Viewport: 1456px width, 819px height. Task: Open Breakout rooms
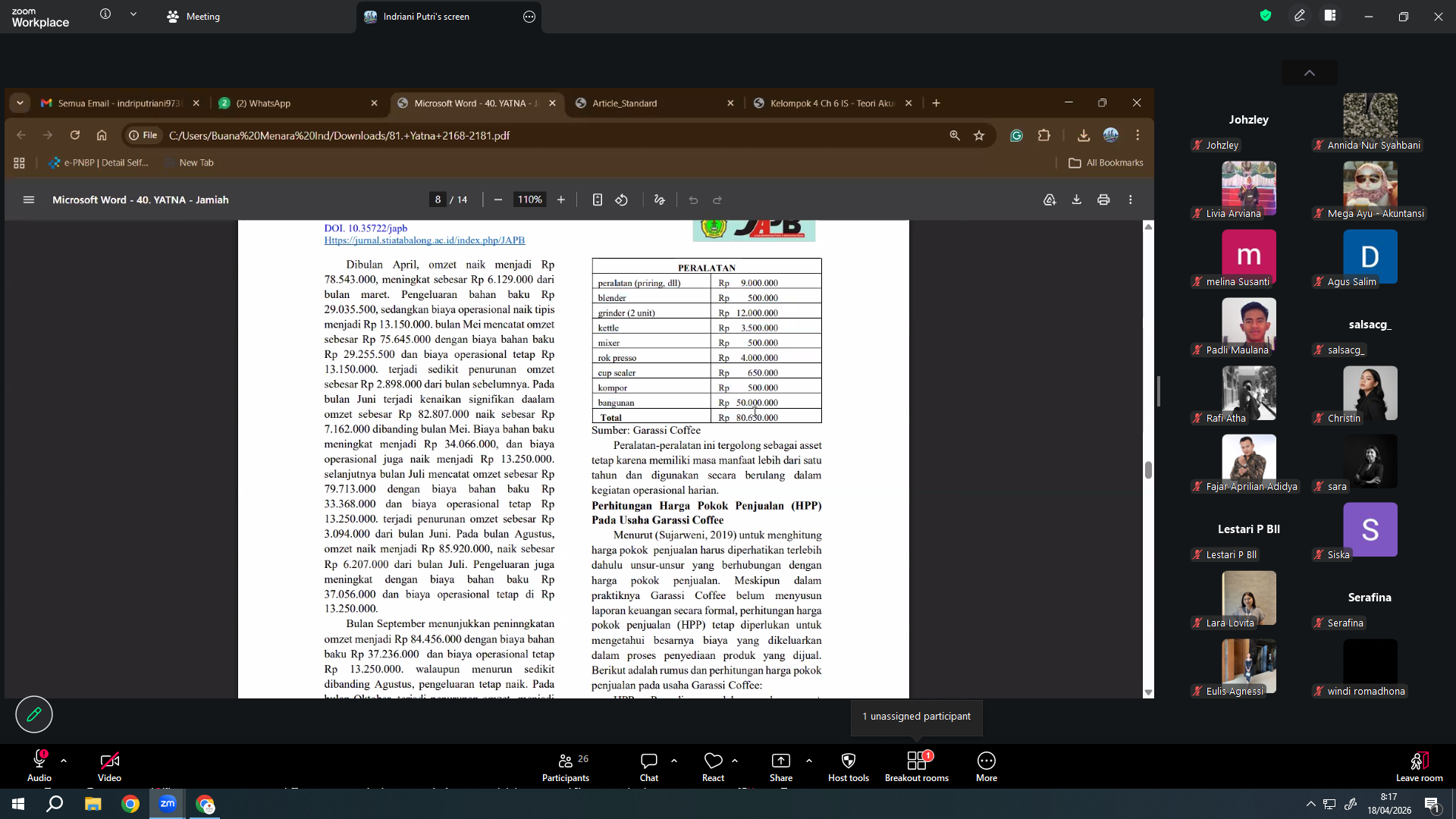pyautogui.click(x=917, y=766)
